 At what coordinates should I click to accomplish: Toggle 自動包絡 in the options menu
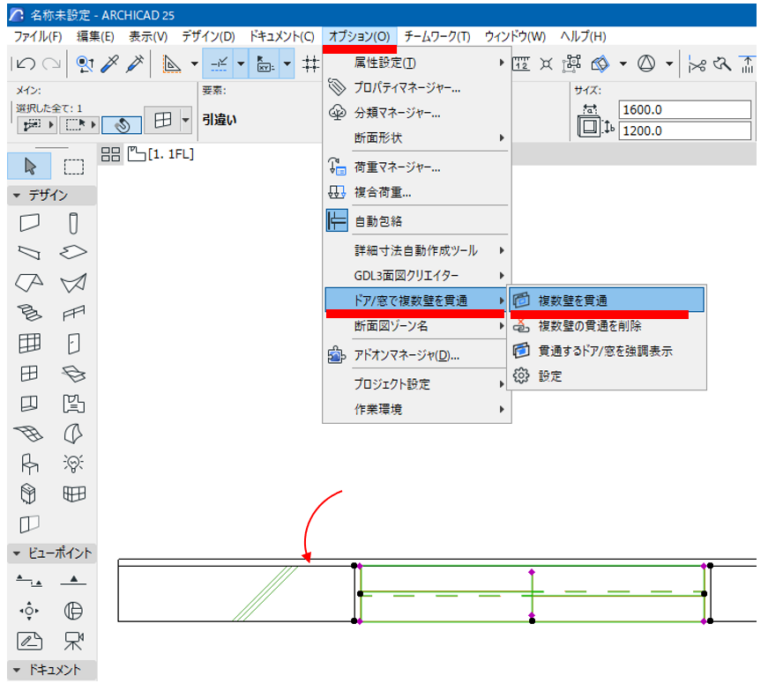[x=417, y=221]
